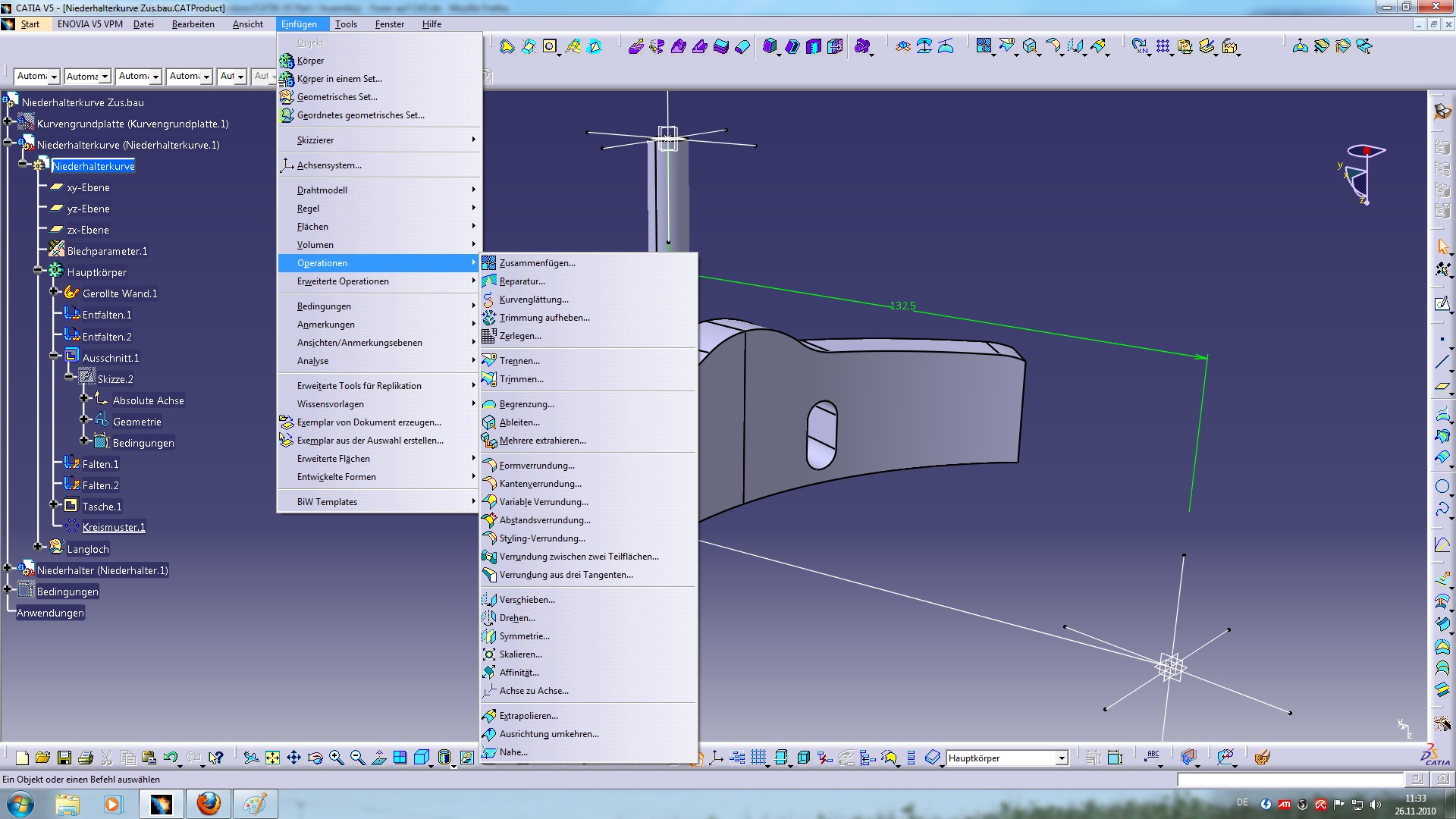The height and width of the screenshot is (819, 1456).
Task: Click the CATIA application taskbar icon
Action: [161, 804]
